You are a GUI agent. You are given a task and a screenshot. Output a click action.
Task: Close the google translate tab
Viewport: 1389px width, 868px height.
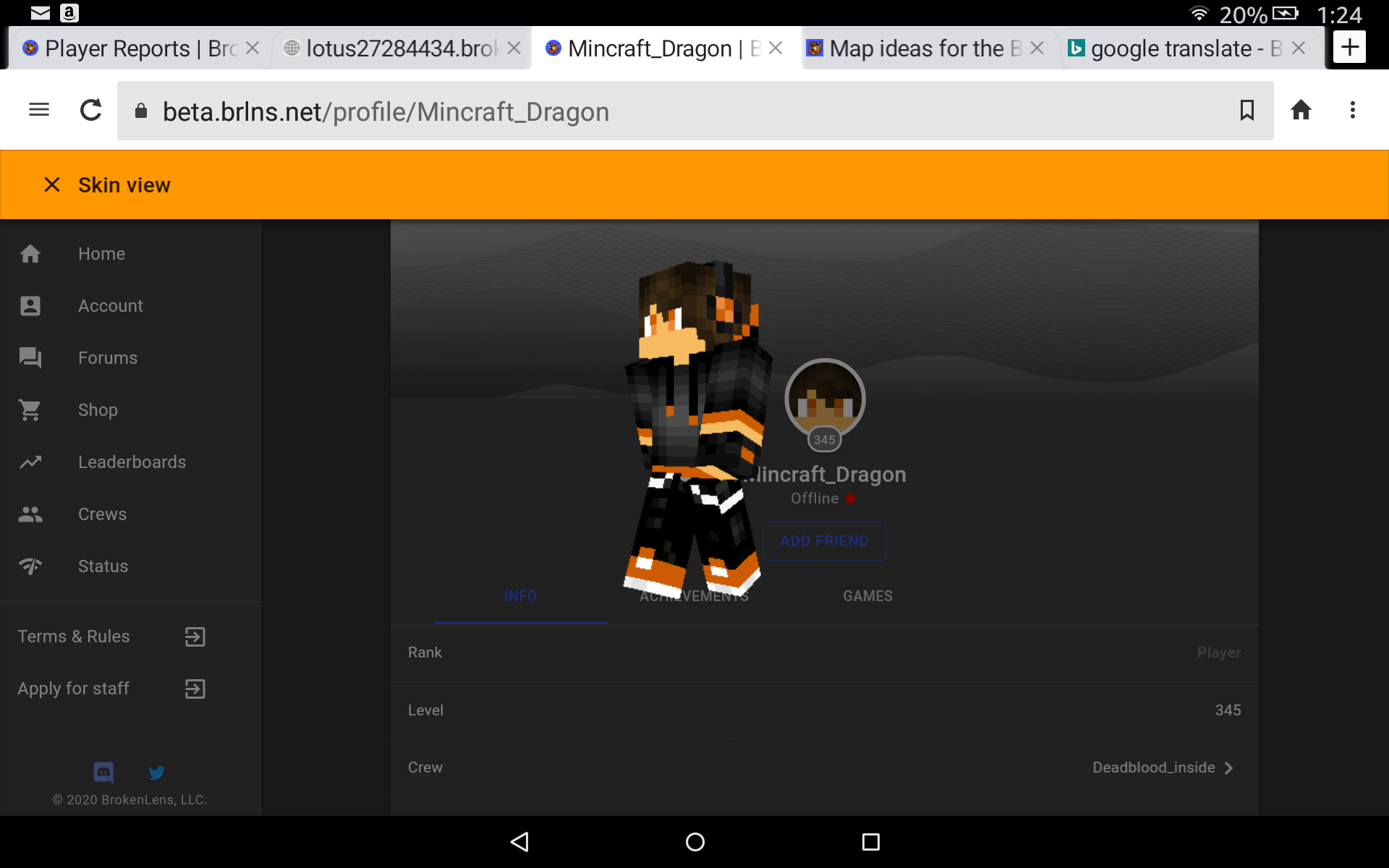pyautogui.click(x=1299, y=48)
